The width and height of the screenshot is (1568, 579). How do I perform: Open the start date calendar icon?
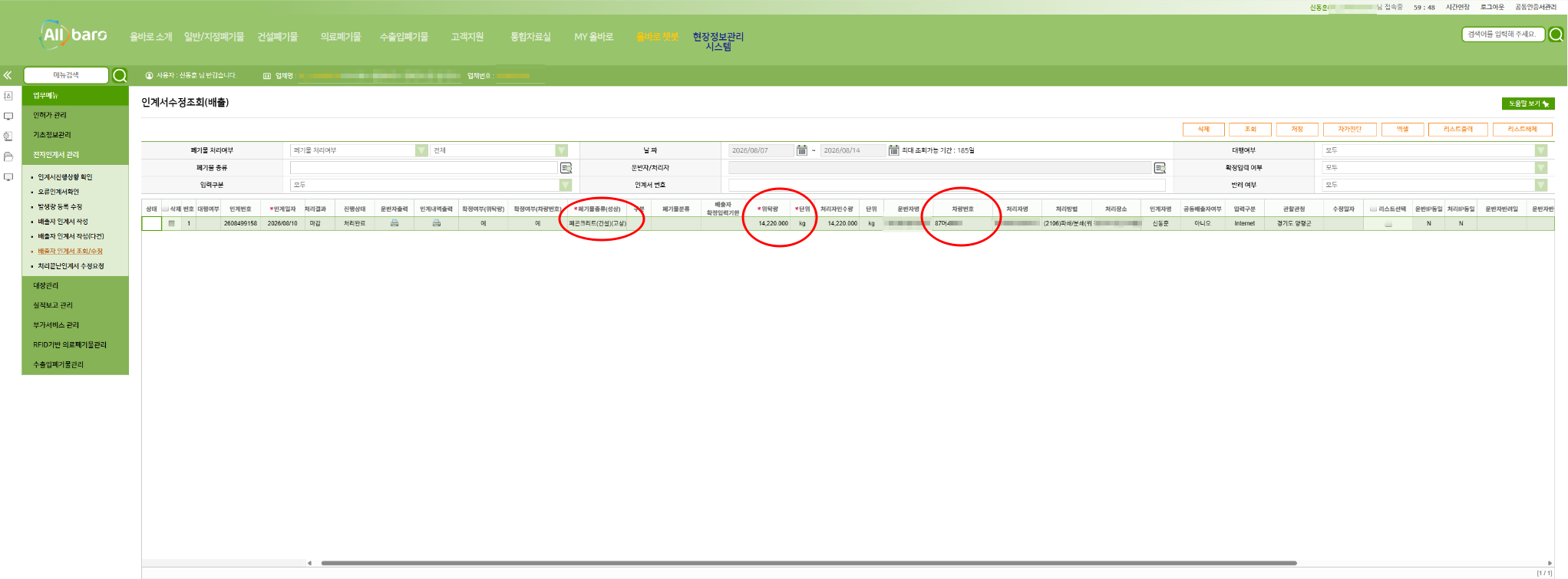point(802,150)
